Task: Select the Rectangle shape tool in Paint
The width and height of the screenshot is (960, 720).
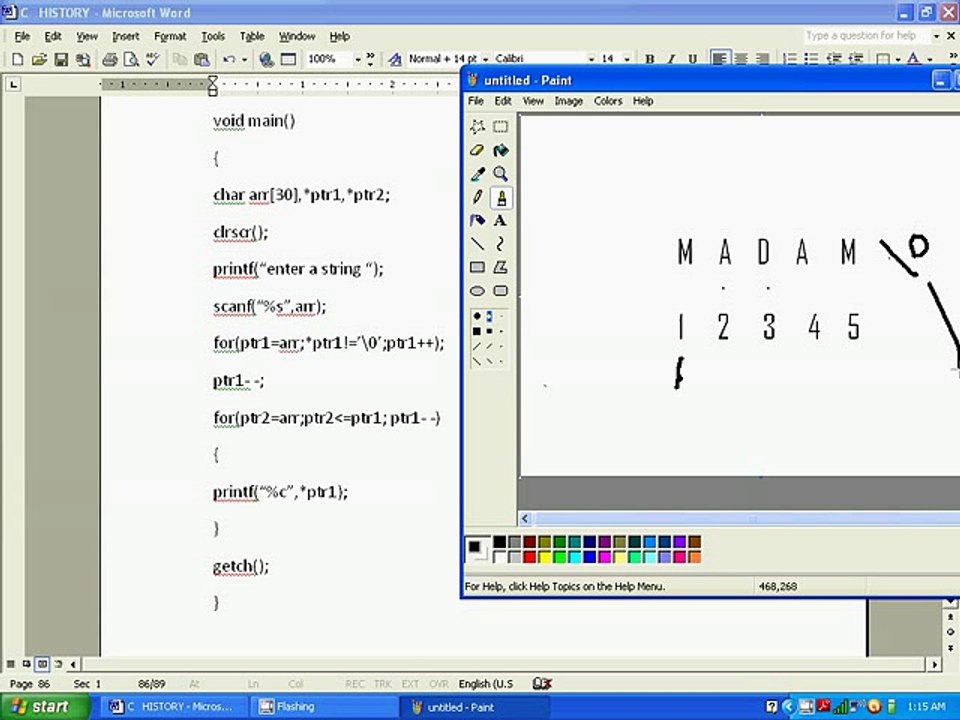Action: (x=477, y=267)
